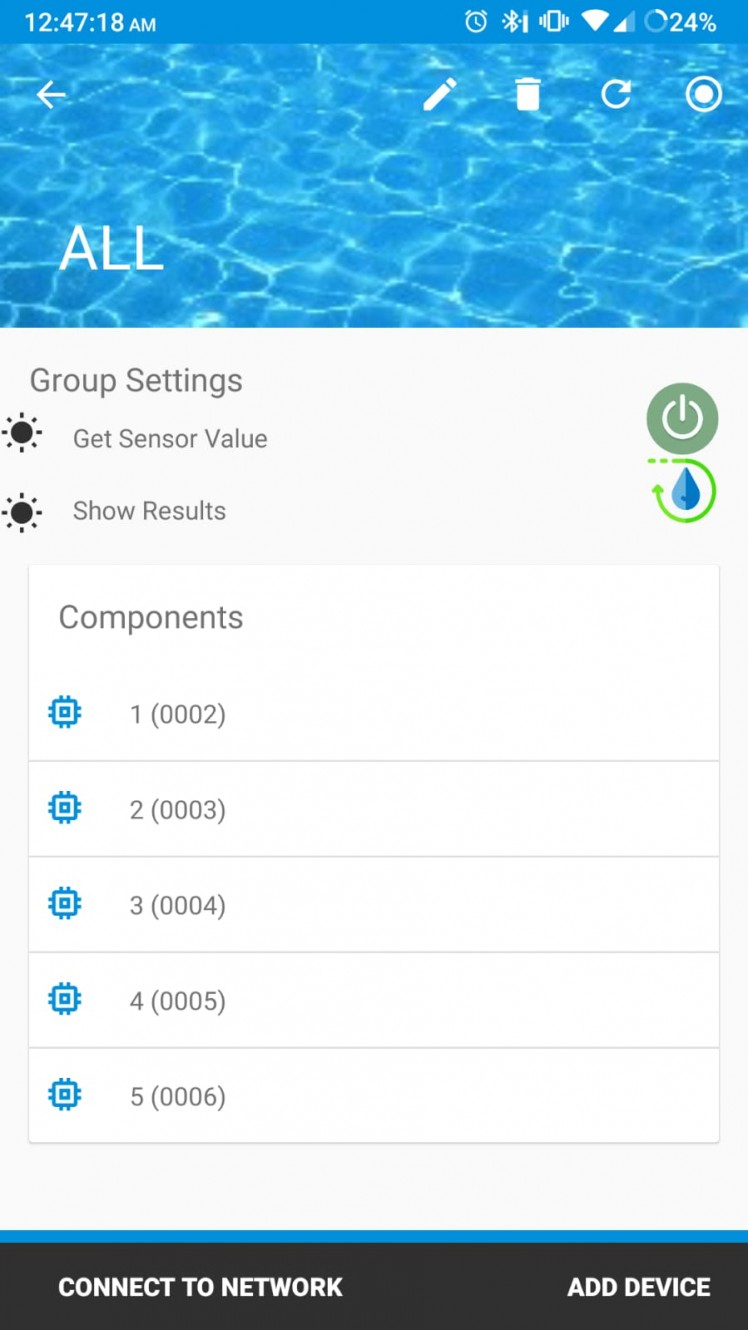Open component 1 (0002)
Image resolution: width=748 pixels, height=1330 pixels.
[178, 714]
